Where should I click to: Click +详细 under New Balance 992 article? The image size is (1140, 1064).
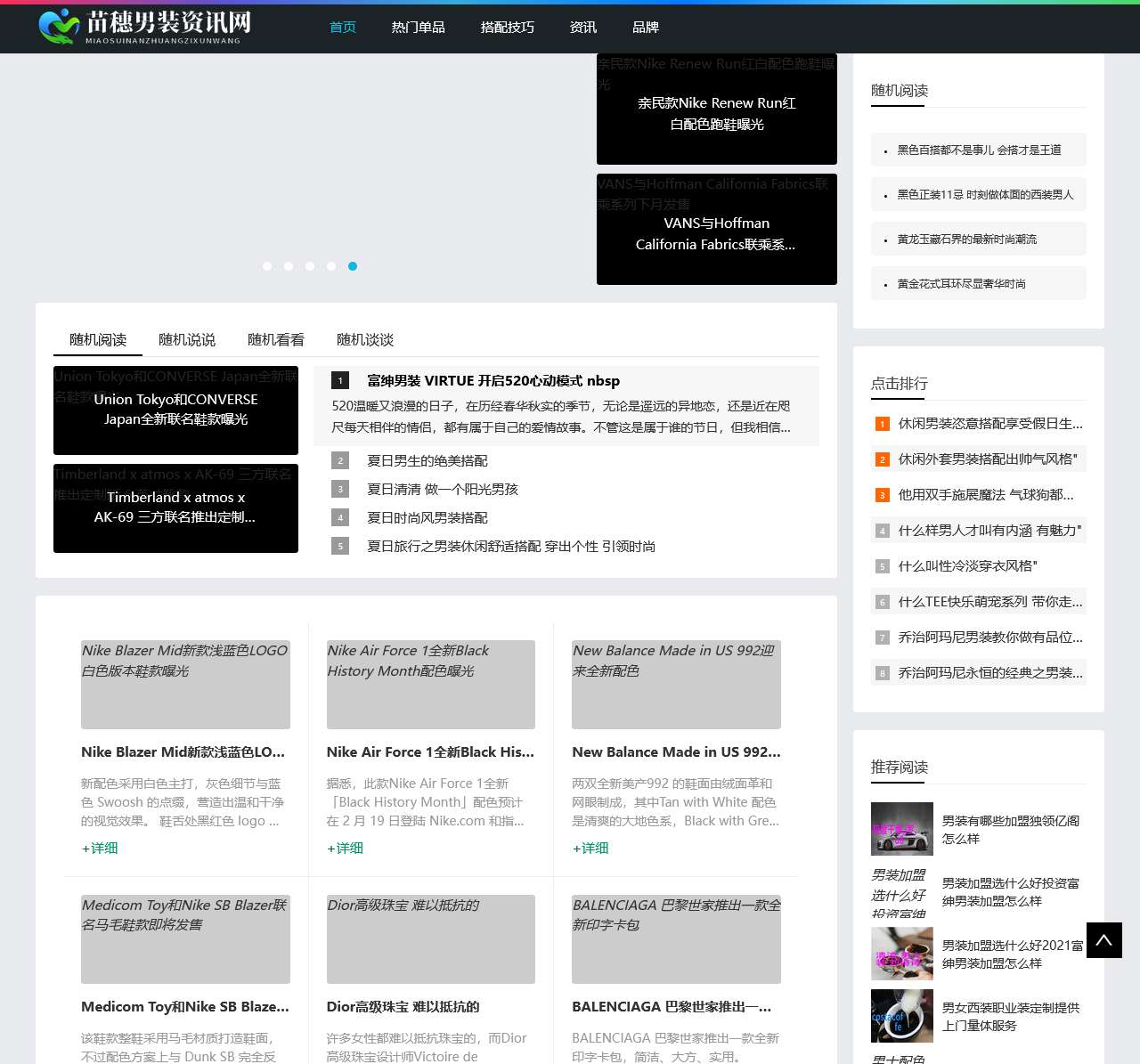point(590,848)
